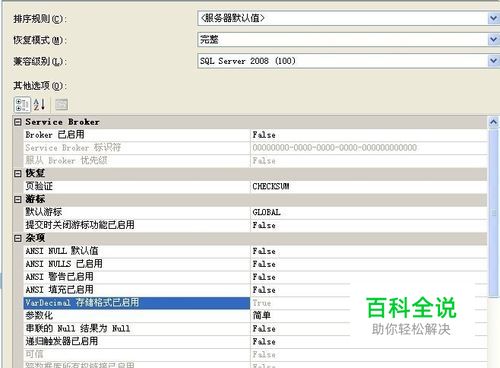Collapse the 恢复 section
This screenshot has height=368, width=500.
(18, 173)
